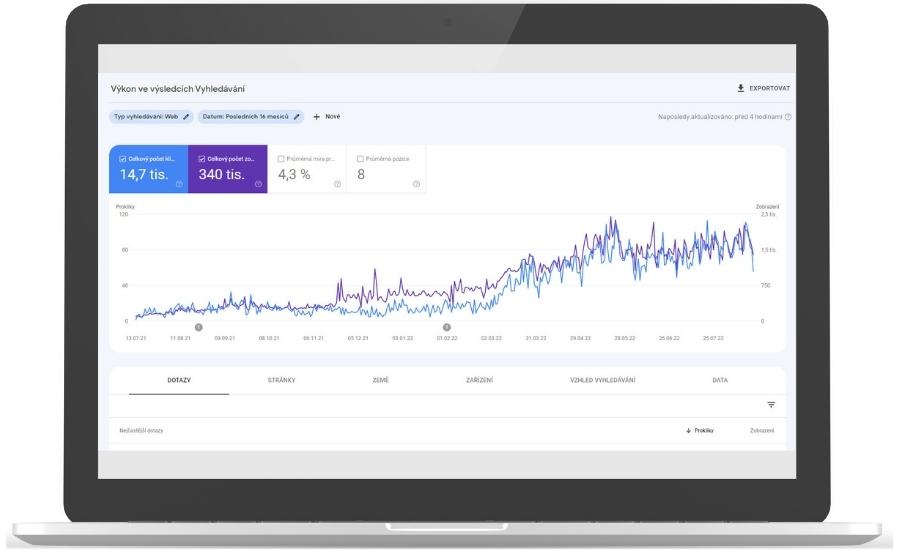
Task: Click the 13.07.21 date axis label
Action: pos(136,338)
